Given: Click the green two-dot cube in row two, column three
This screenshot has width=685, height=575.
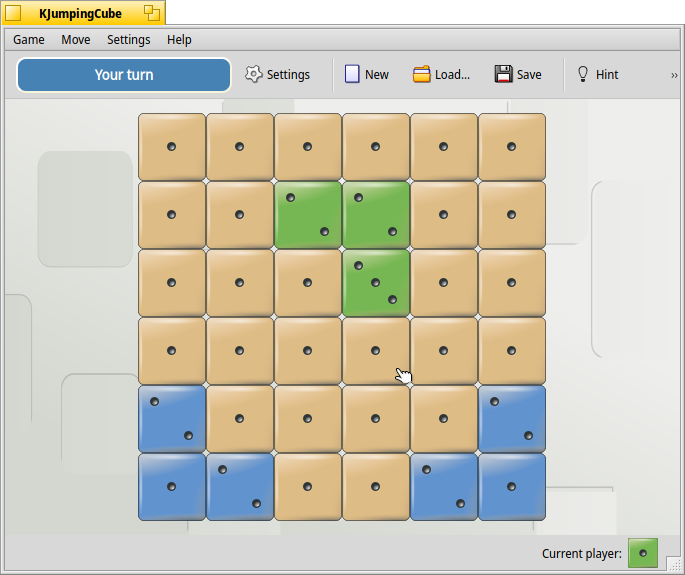Looking at the screenshot, I should coord(308,215).
